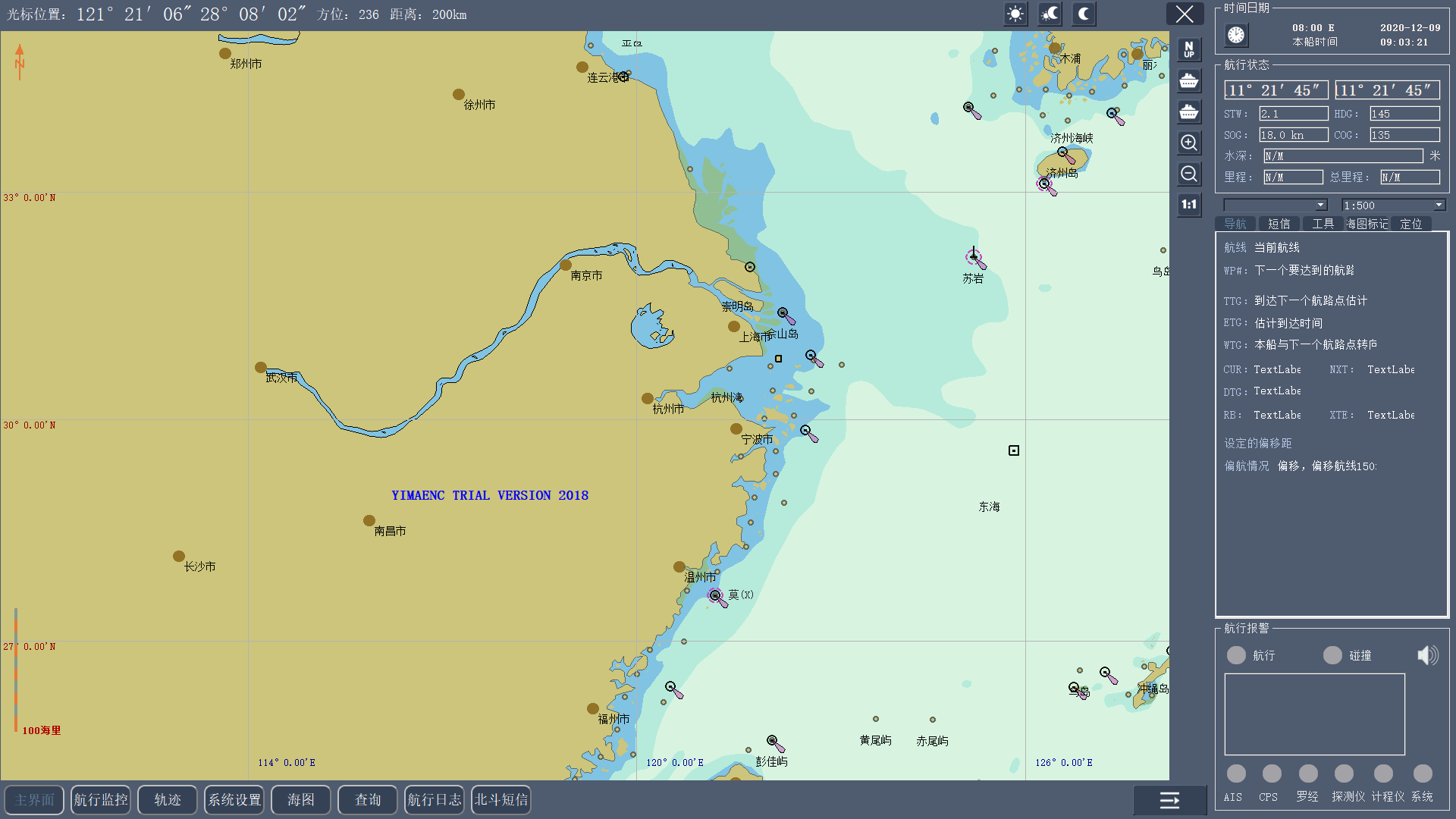Click the 里程 distance field
The image size is (1456, 819).
click(1293, 177)
